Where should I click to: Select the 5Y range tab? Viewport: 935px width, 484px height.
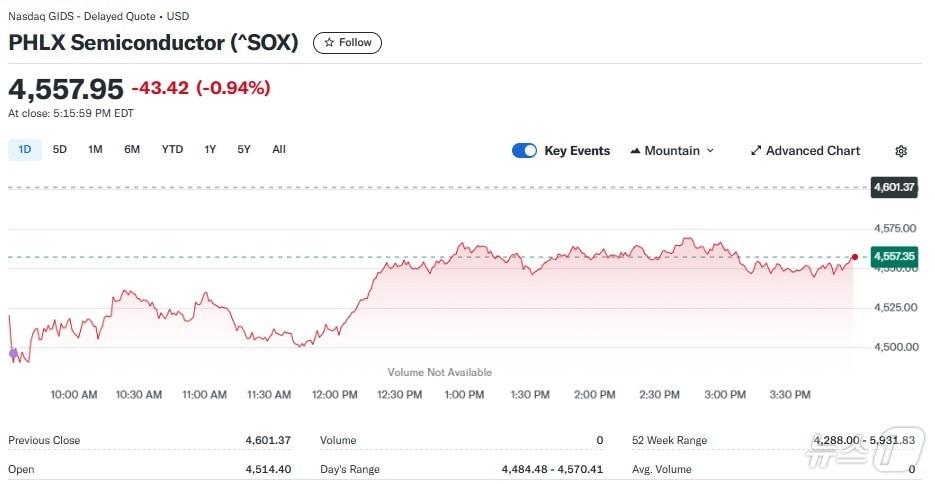(x=244, y=150)
